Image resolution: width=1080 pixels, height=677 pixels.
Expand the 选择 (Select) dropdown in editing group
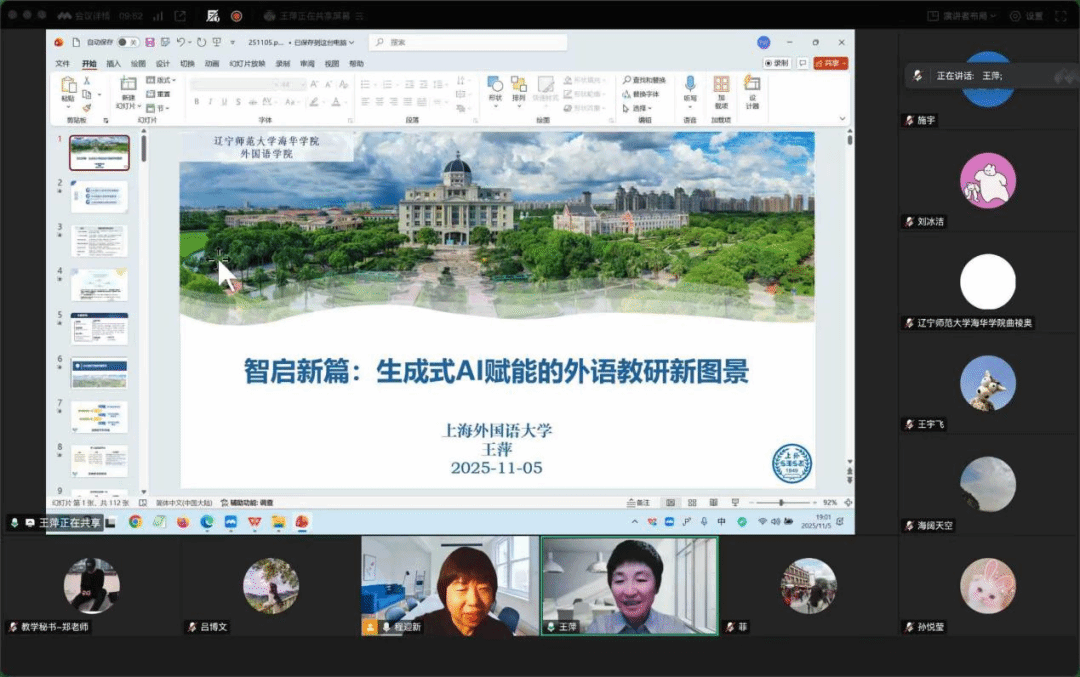point(639,108)
